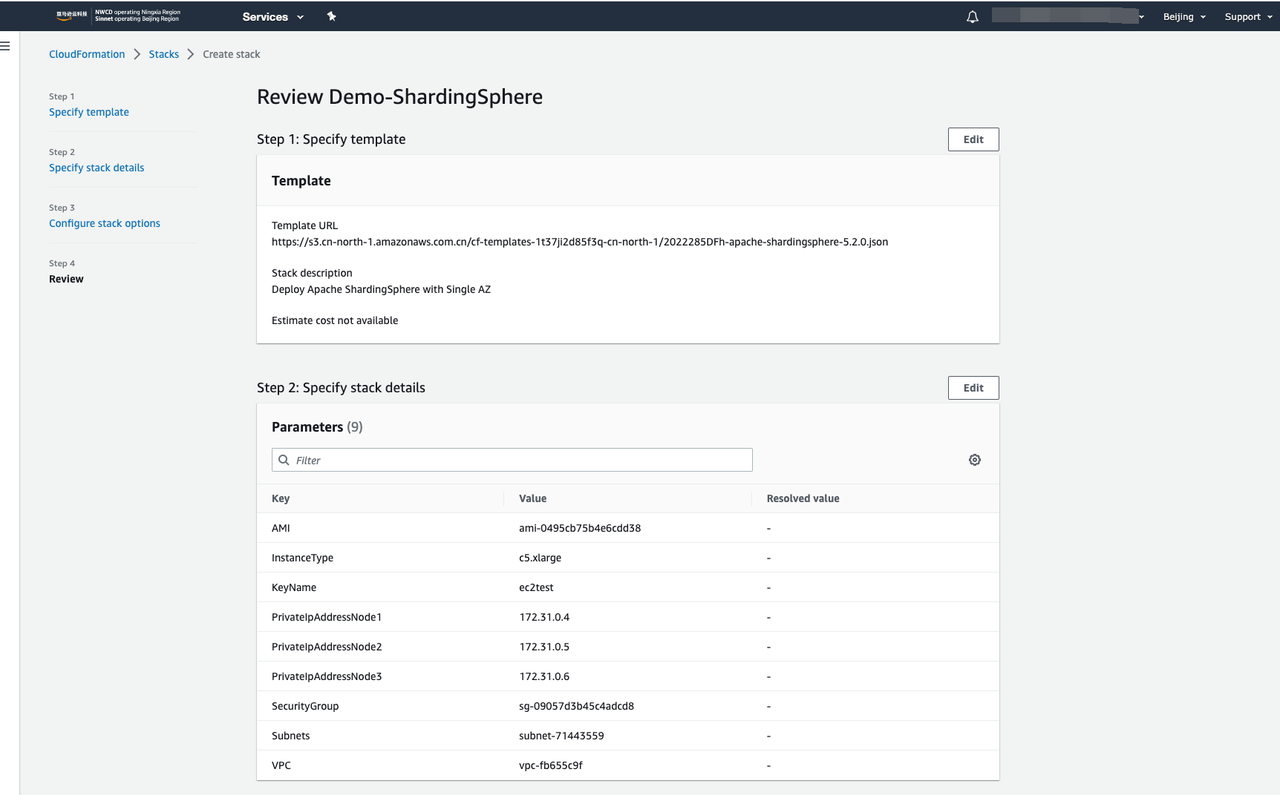Screen dimensions: 1280x795
Task: Focus the parameters Filter field
Action: click(520, 460)
